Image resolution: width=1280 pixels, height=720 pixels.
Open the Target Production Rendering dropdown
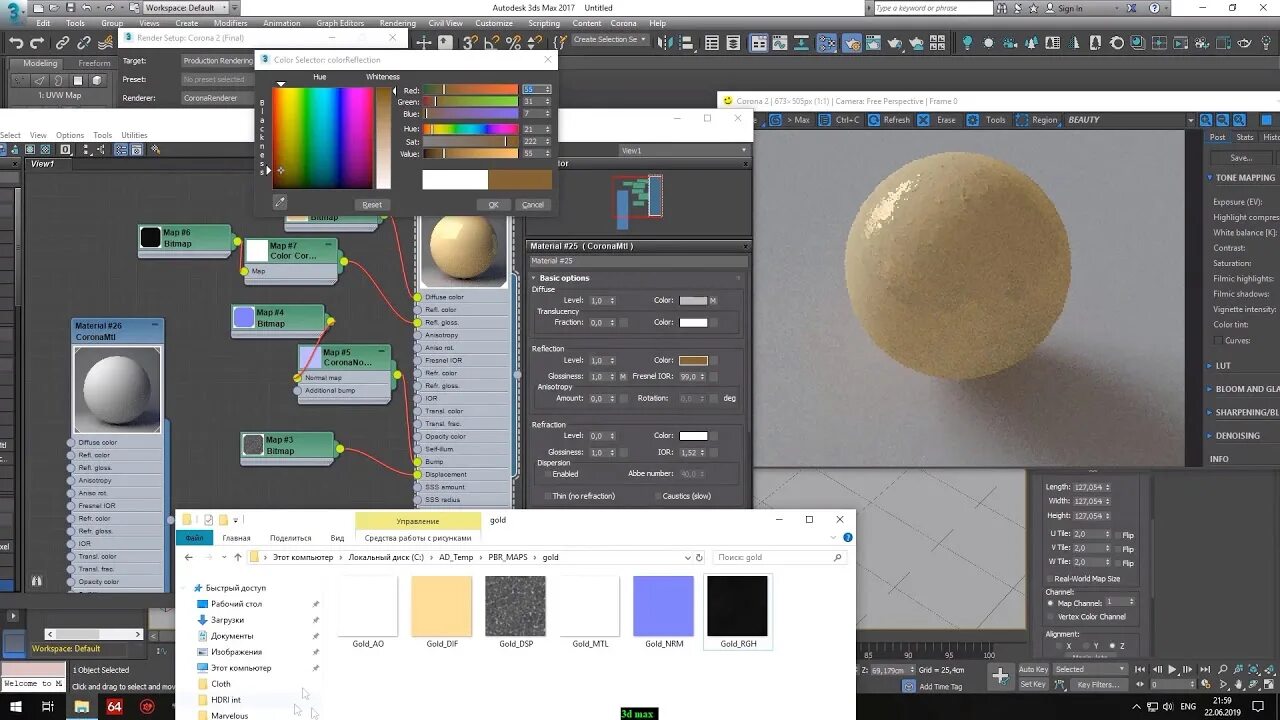click(x=217, y=61)
